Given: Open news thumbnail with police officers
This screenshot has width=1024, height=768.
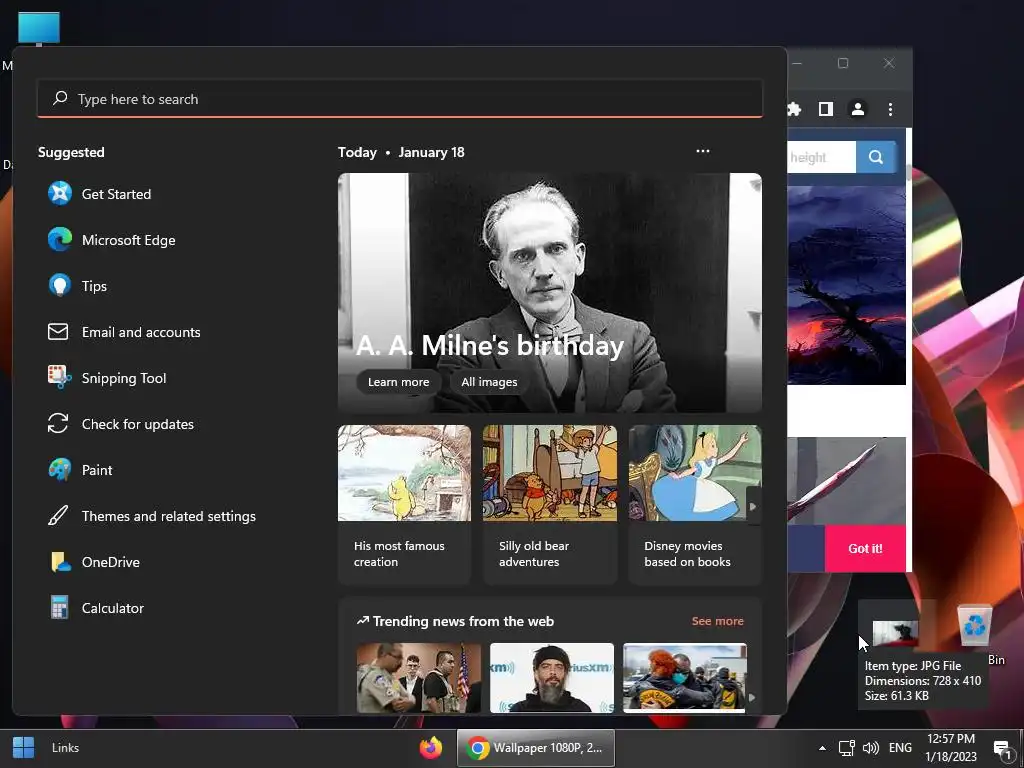Looking at the screenshot, I should click(x=419, y=678).
